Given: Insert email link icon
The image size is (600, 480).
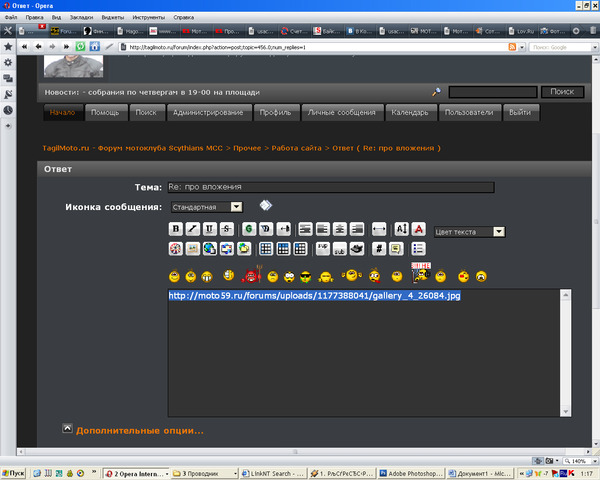Looking at the screenshot, I should click(227, 249).
